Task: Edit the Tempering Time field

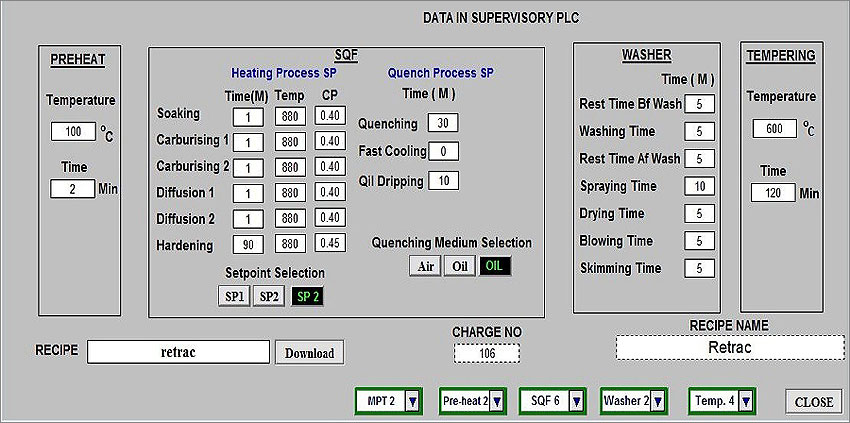Action: tap(772, 193)
